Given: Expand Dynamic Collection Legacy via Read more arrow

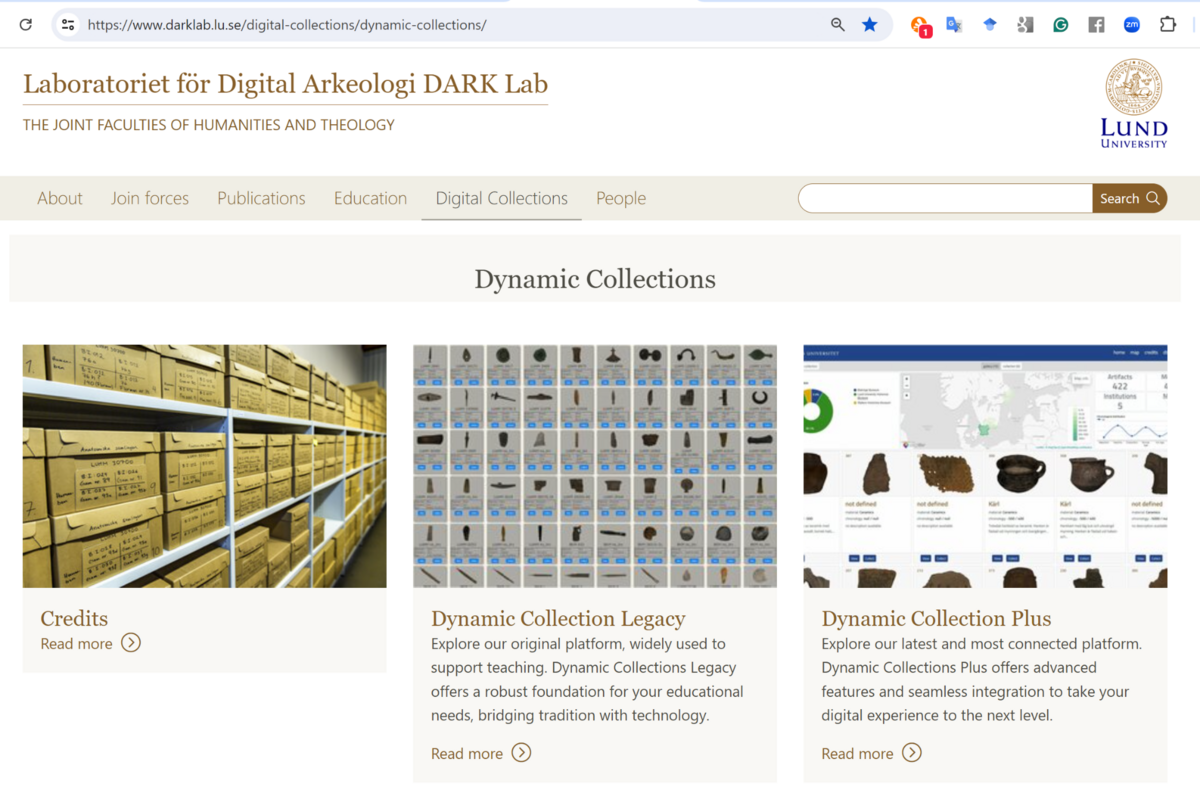Looking at the screenshot, I should [521, 753].
